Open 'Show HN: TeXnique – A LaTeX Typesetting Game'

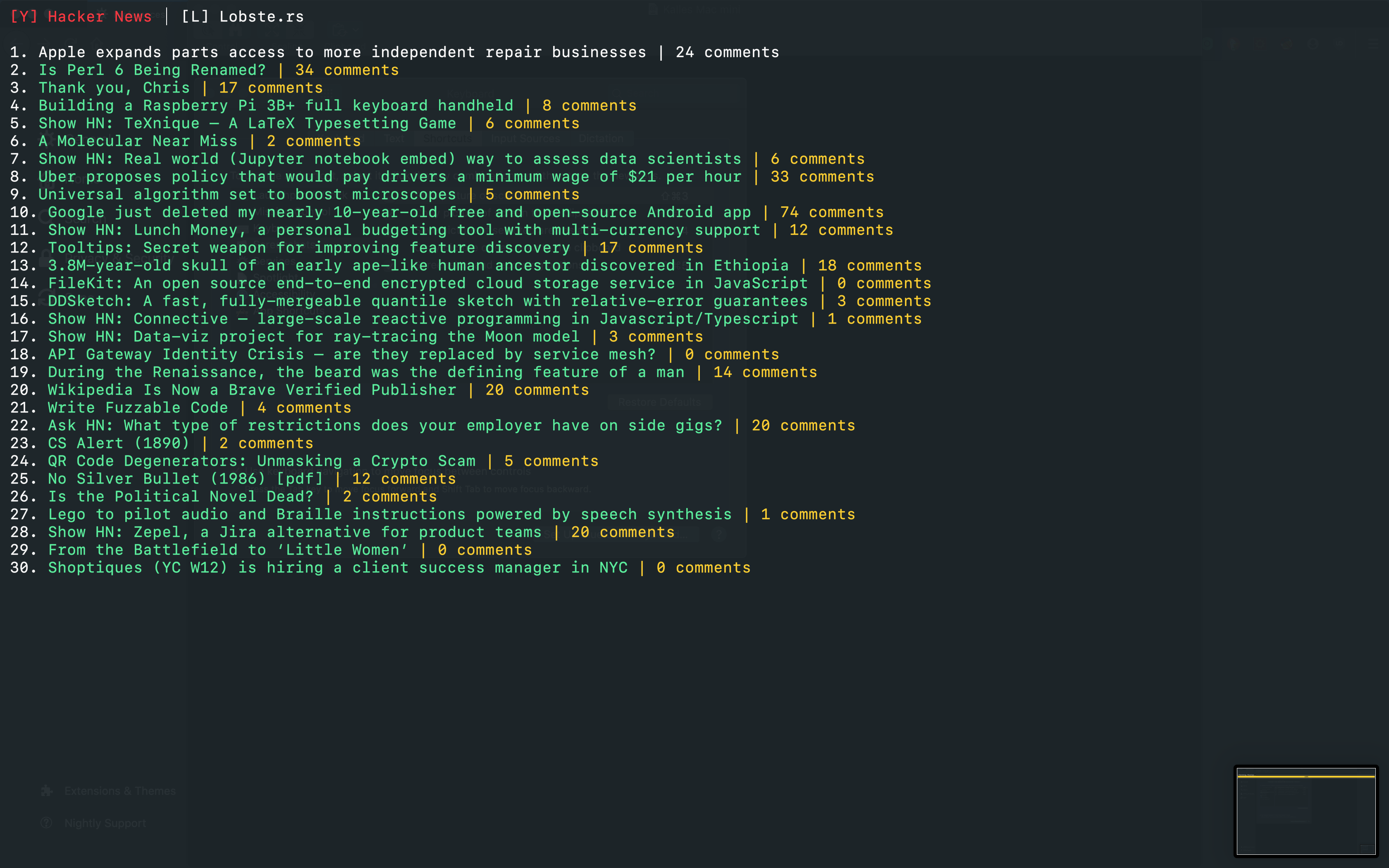click(x=247, y=124)
